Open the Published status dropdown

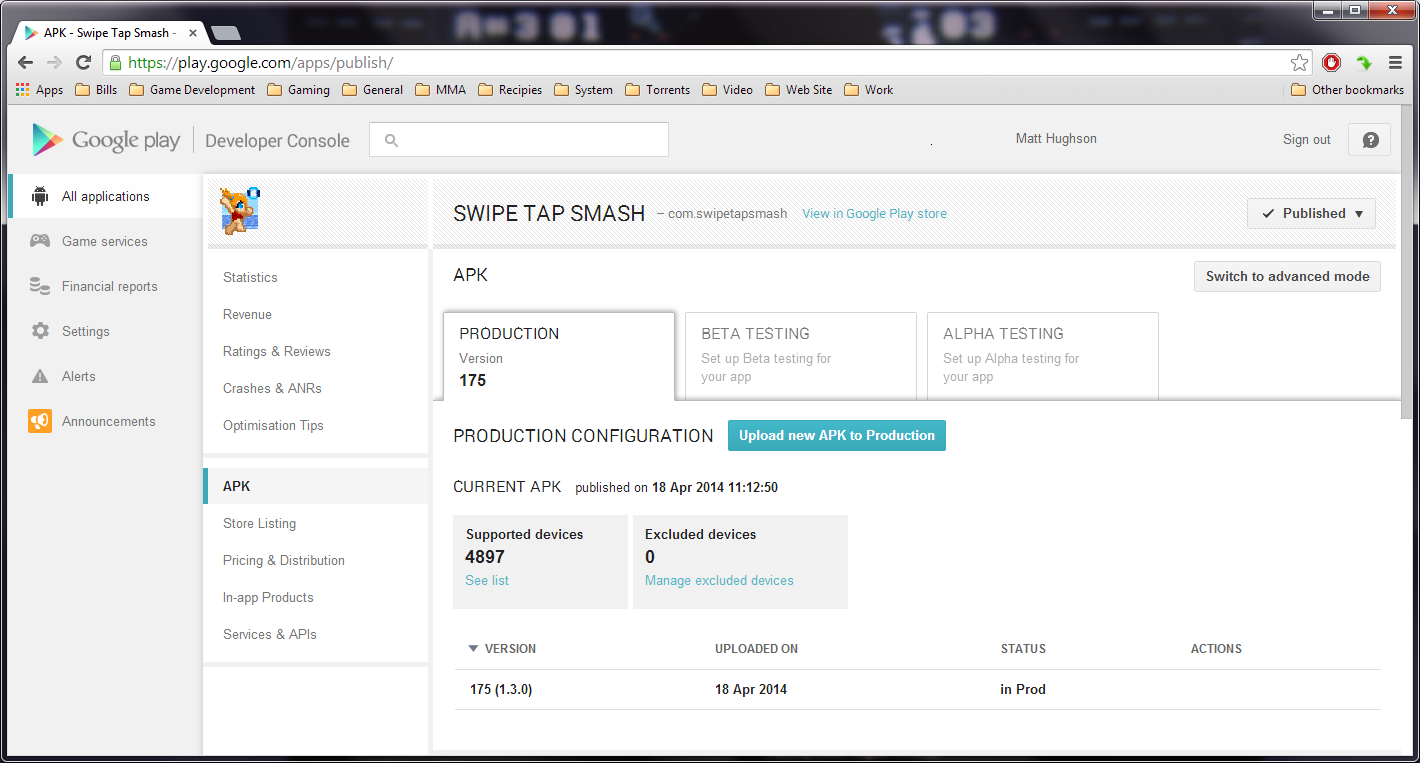coord(1311,214)
